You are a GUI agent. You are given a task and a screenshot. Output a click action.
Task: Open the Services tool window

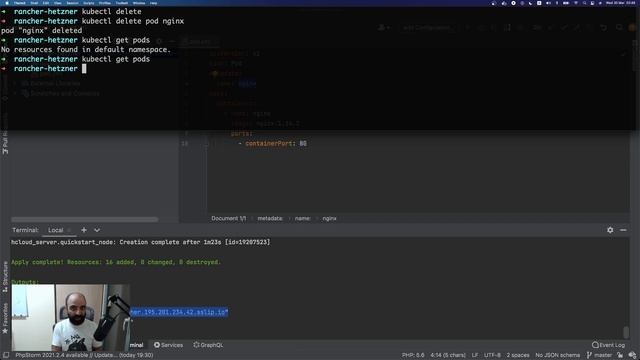tap(168, 345)
